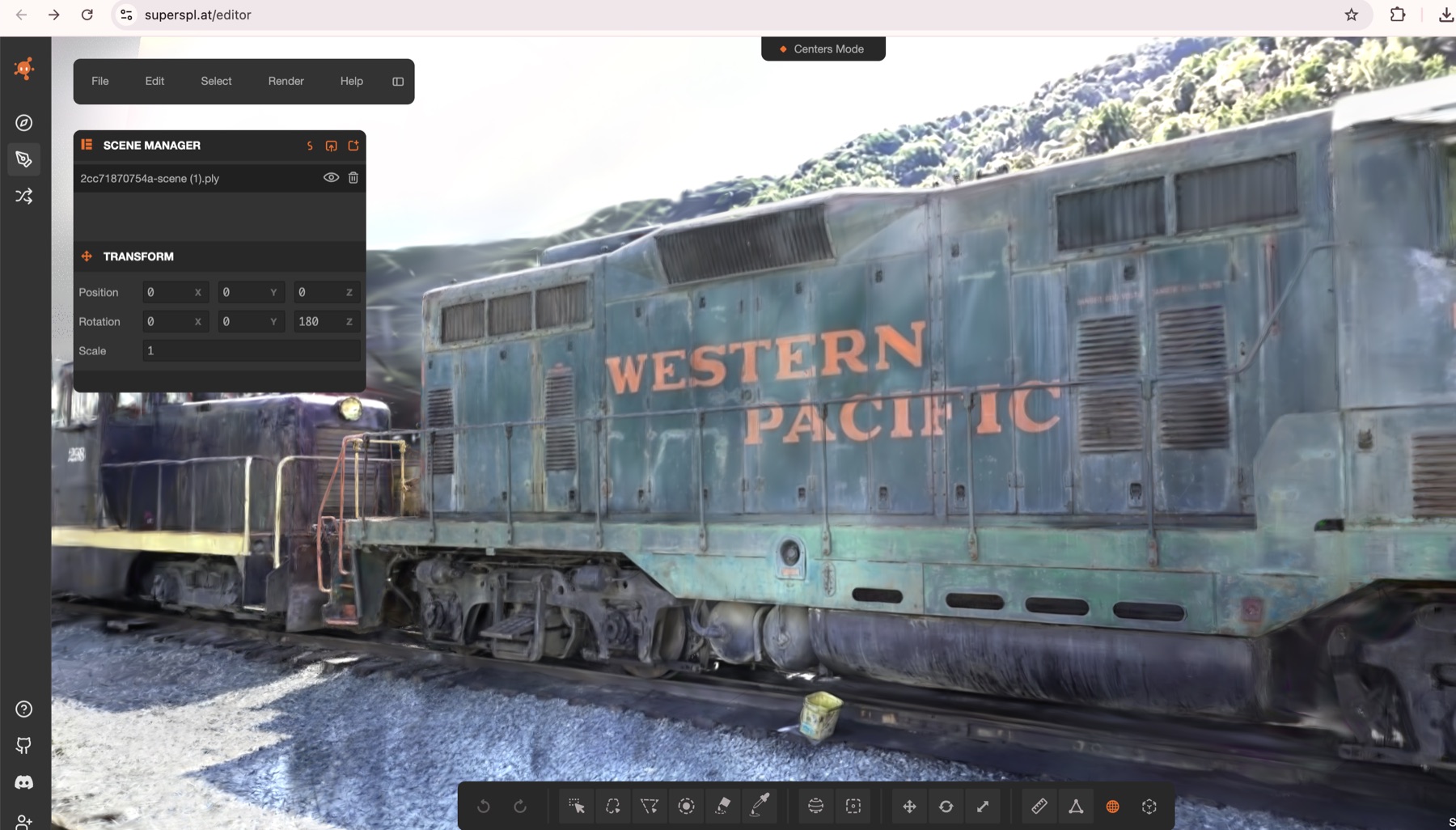Toggle the orange globe coordinate space icon
This screenshot has height=830, width=1456.
click(x=1113, y=807)
